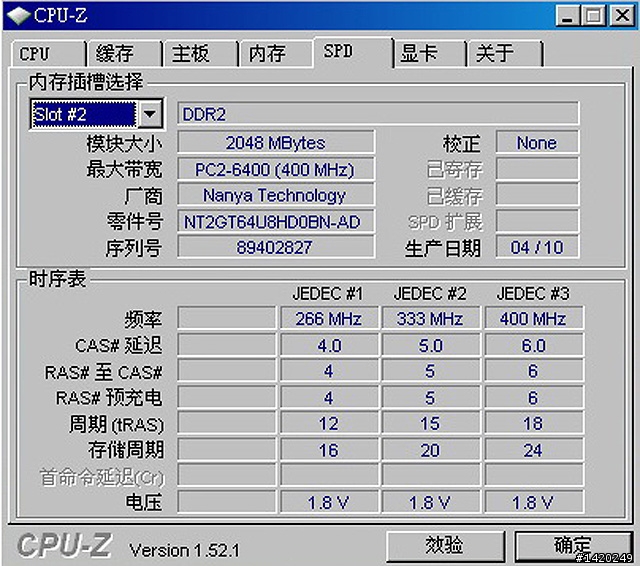This screenshot has width=640, height=566.
Task: Click the RAS# 至 CAS# value 6
Action: (x=533, y=371)
